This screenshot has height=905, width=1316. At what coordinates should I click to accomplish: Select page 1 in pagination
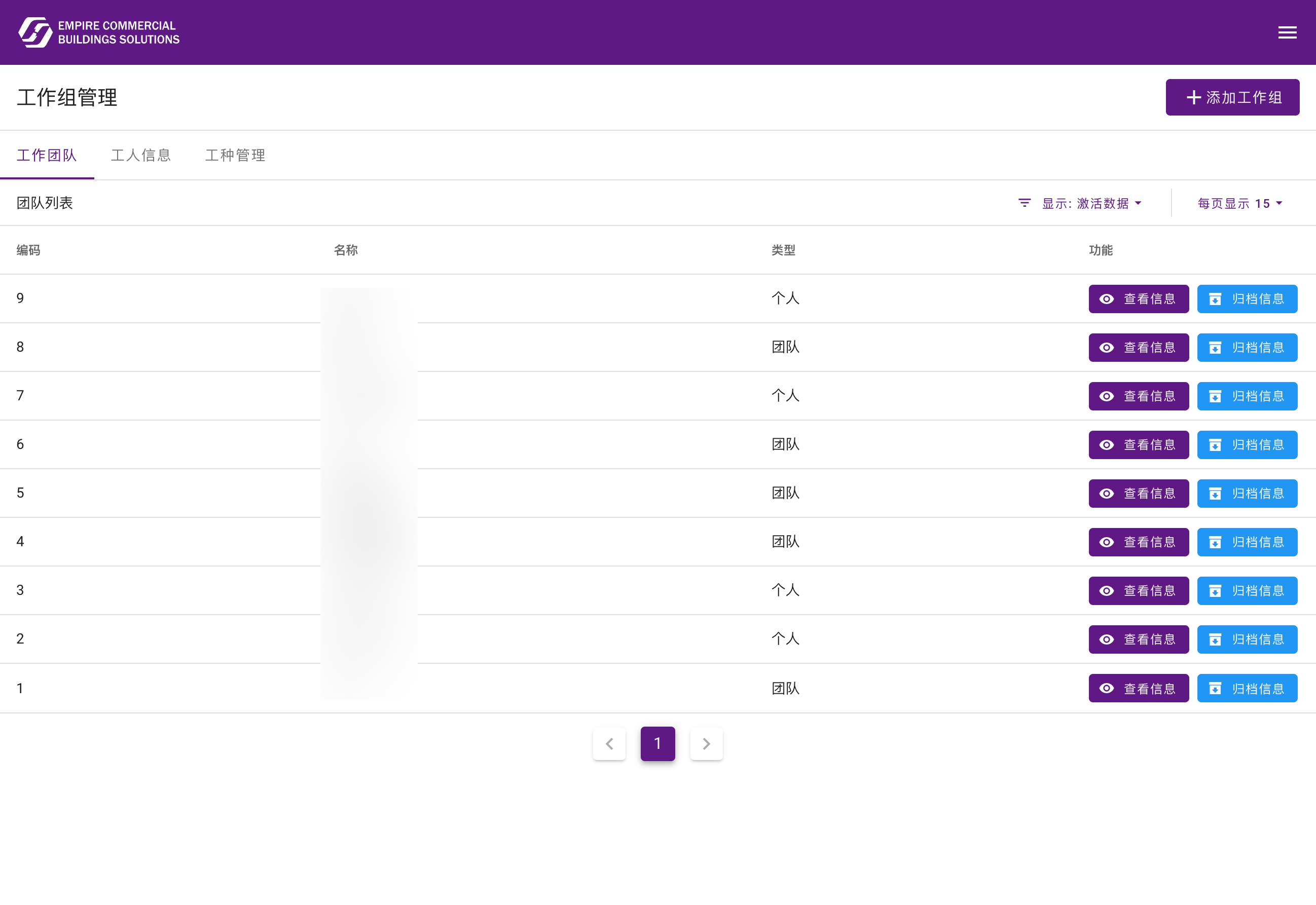[657, 743]
